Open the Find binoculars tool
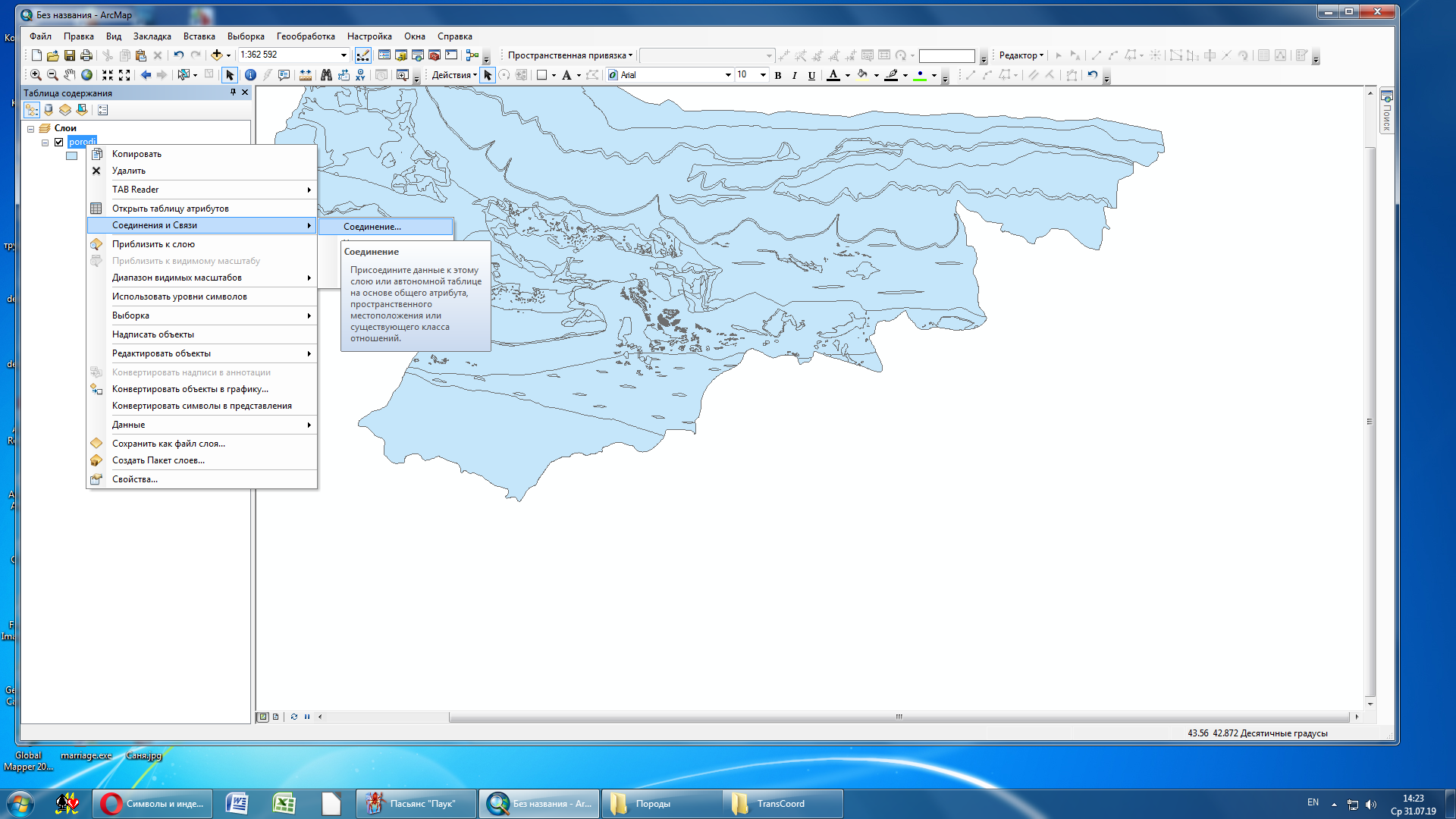Screen dimensions: 1456x819 click(326, 75)
